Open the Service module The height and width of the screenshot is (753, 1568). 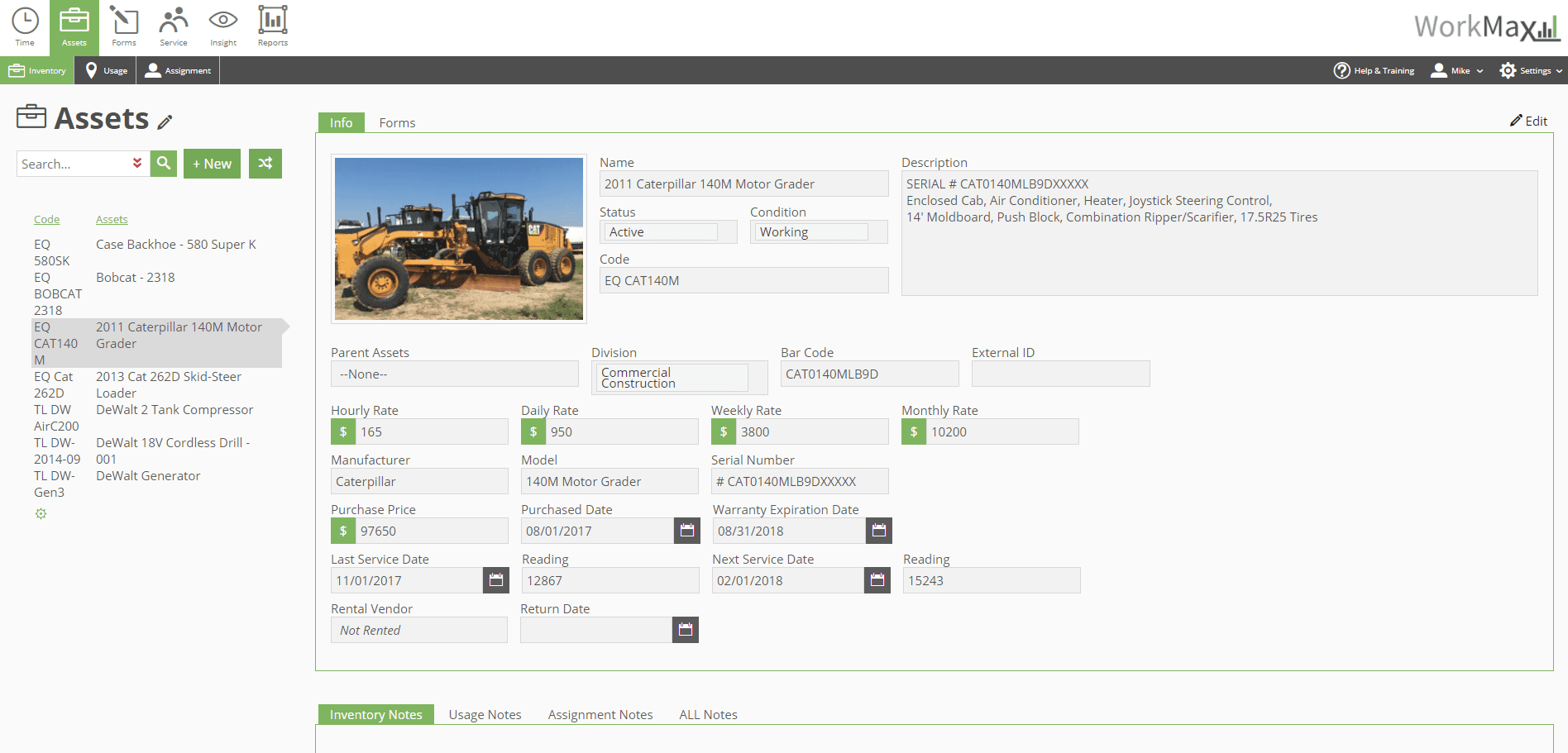(173, 25)
